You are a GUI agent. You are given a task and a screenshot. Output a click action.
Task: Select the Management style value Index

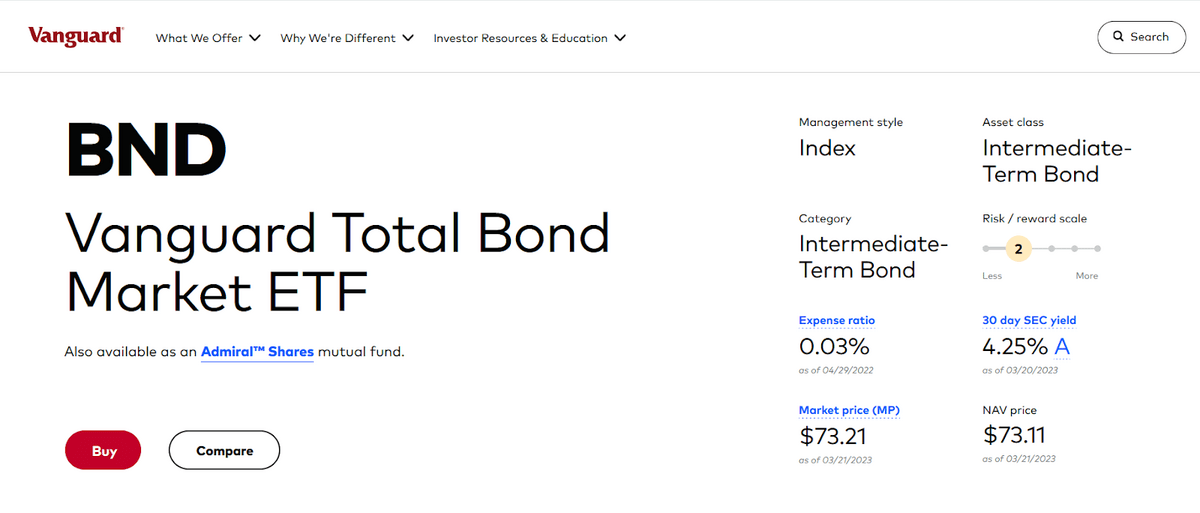(x=828, y=148)
